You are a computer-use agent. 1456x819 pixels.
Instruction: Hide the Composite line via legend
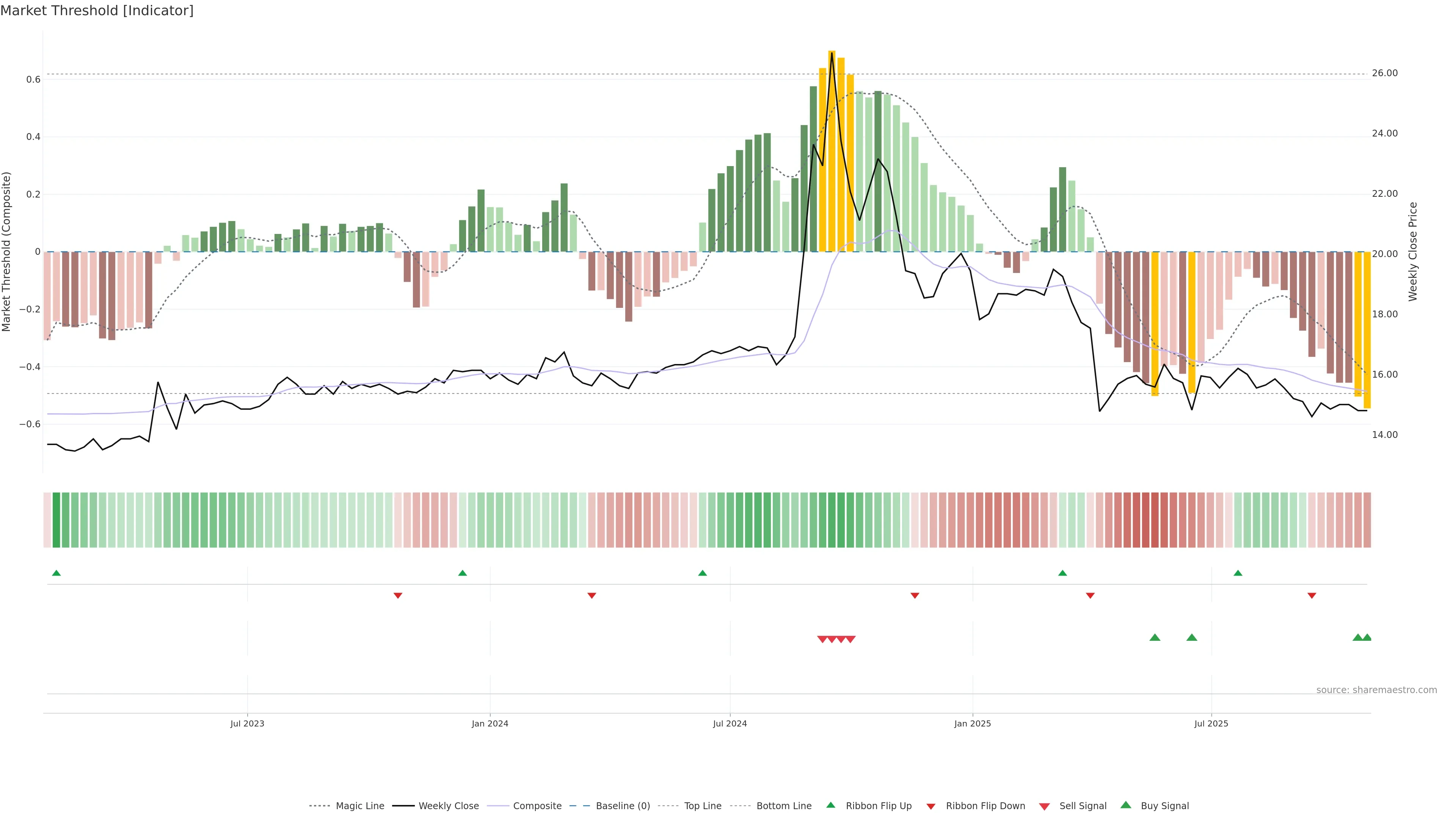(x=537, y=806)
